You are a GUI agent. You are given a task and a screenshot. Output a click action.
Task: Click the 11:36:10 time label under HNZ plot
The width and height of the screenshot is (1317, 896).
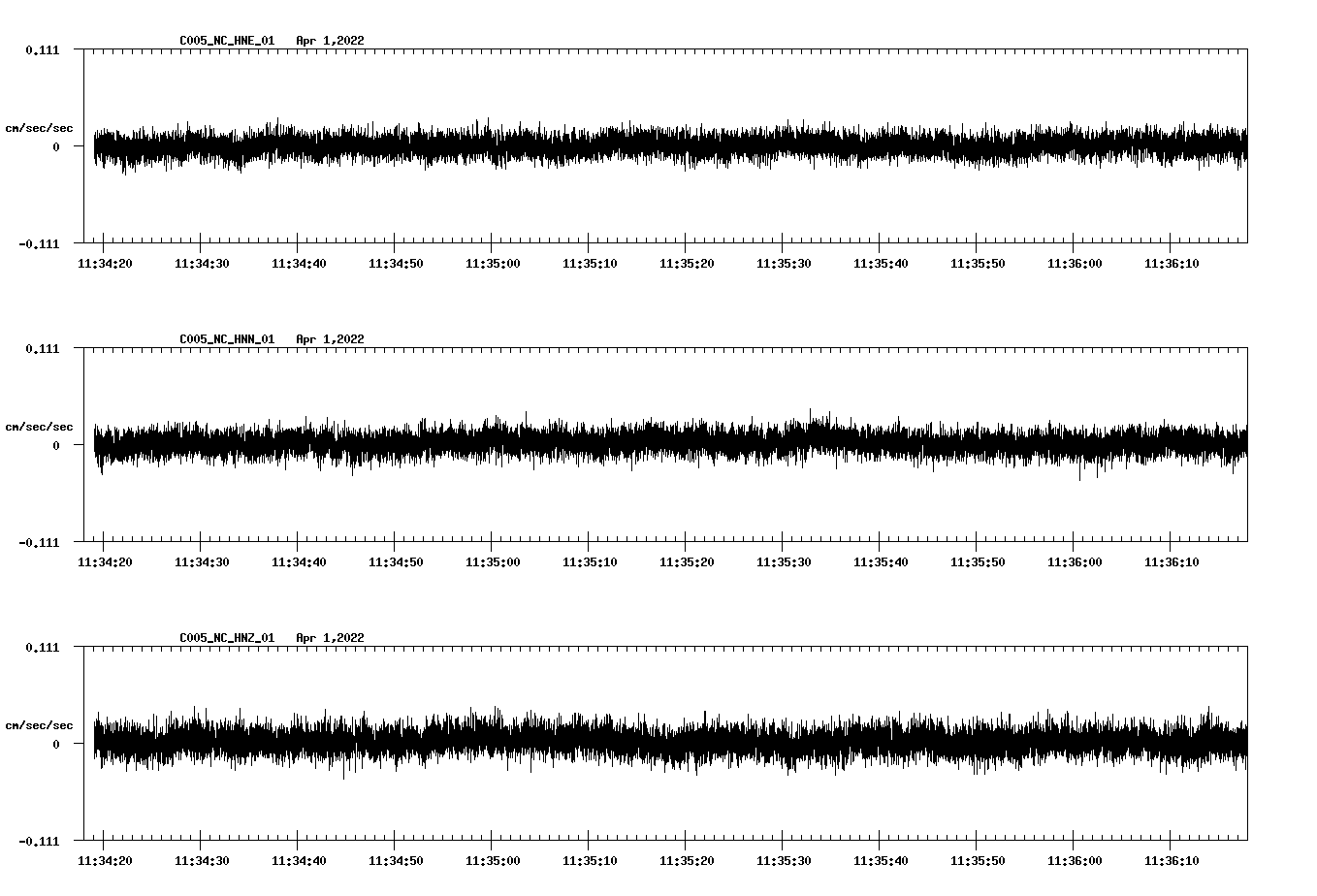(x=1172, y=861)
